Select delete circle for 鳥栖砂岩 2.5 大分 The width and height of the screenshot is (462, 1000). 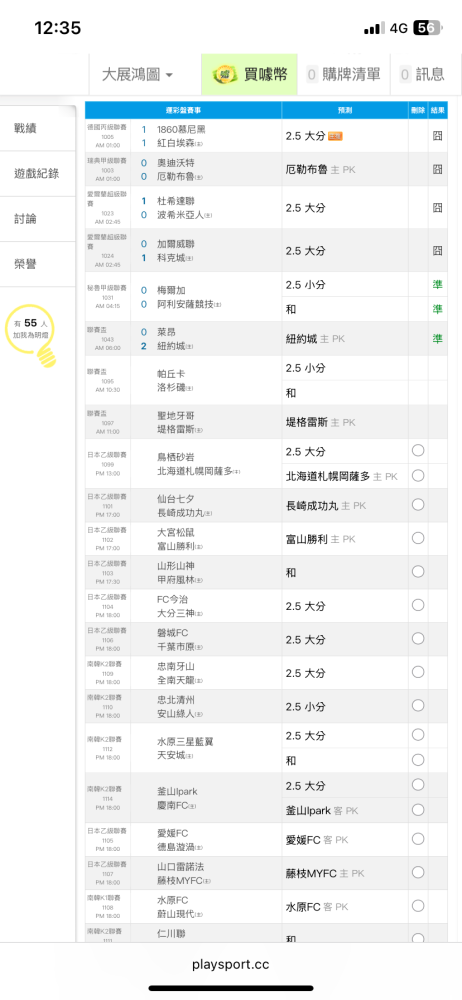pos(418,451)
